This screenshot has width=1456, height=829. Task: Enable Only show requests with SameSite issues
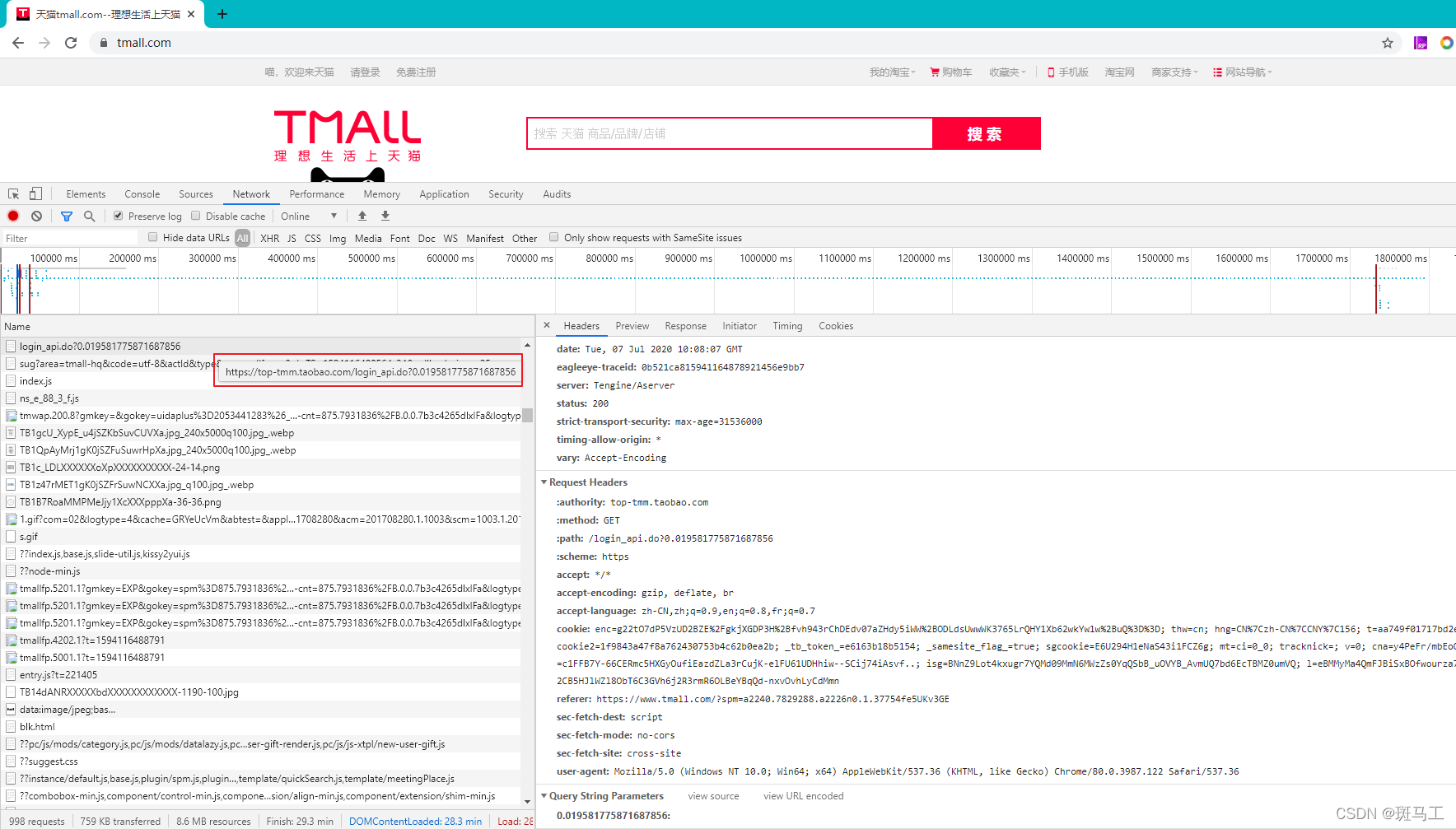point(554,237)
